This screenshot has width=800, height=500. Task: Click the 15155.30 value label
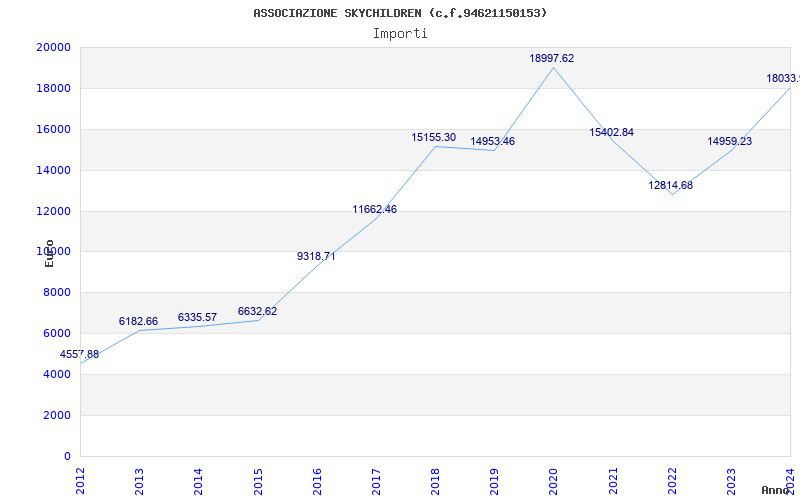pyautogui.click(x=434, y=137)
